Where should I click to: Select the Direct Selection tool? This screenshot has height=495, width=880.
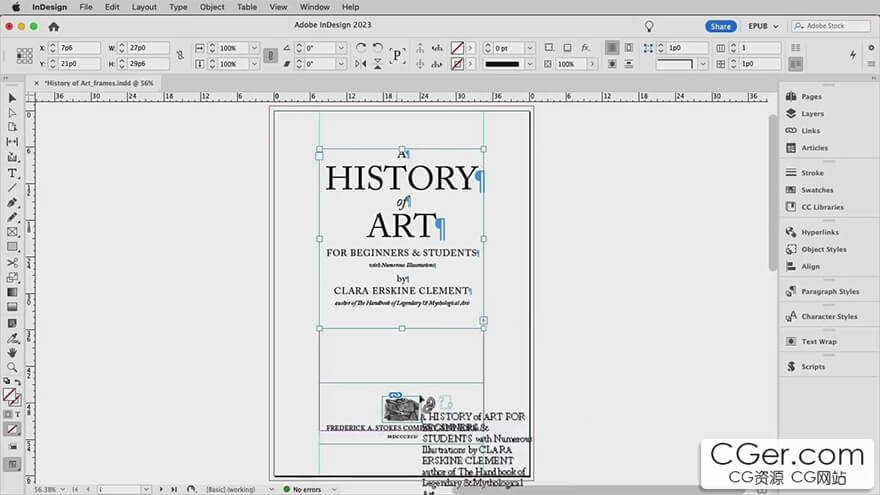[12, 113]
